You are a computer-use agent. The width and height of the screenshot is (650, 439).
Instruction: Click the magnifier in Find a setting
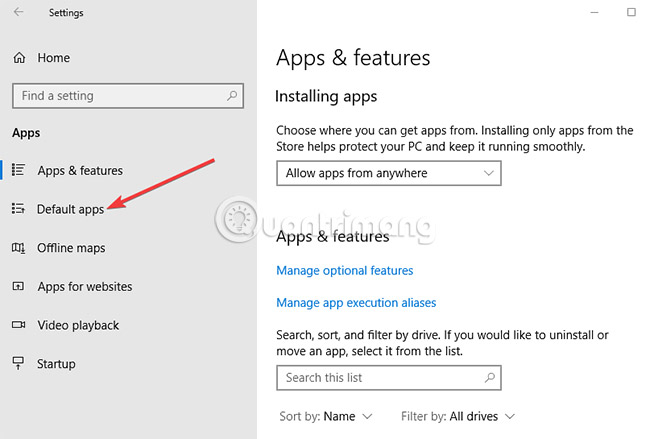(x=232, y=96)
